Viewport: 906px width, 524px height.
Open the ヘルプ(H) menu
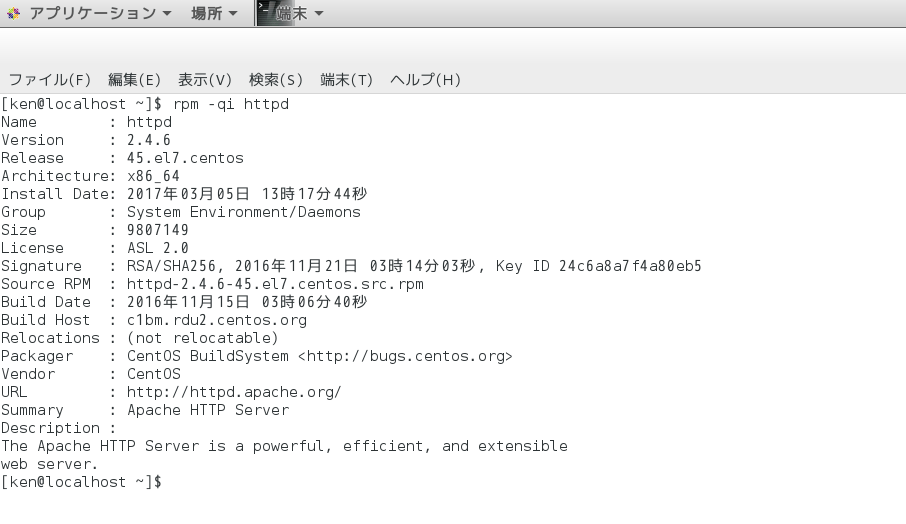[425, 80]
